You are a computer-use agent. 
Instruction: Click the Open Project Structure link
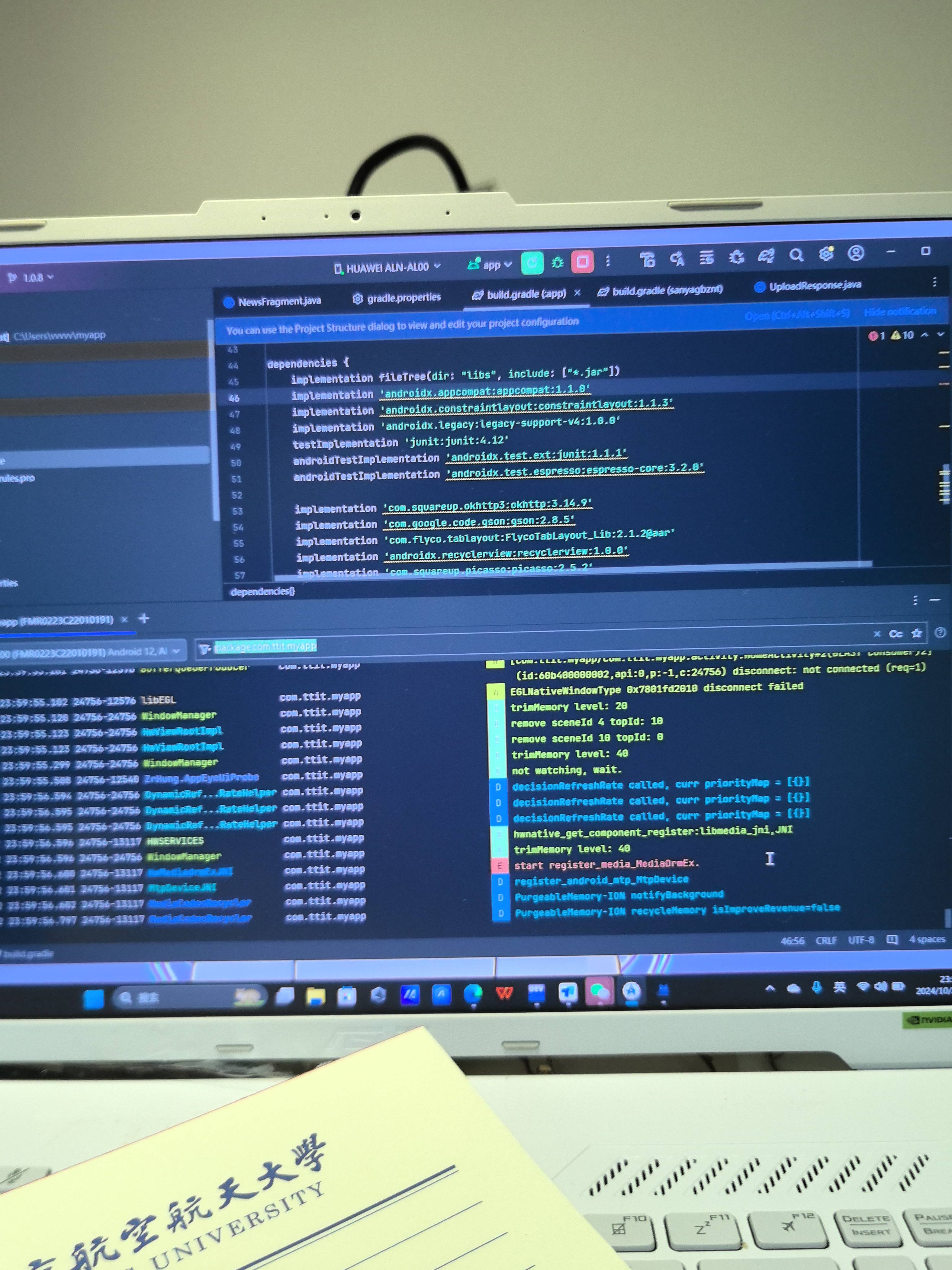[796, 315]
